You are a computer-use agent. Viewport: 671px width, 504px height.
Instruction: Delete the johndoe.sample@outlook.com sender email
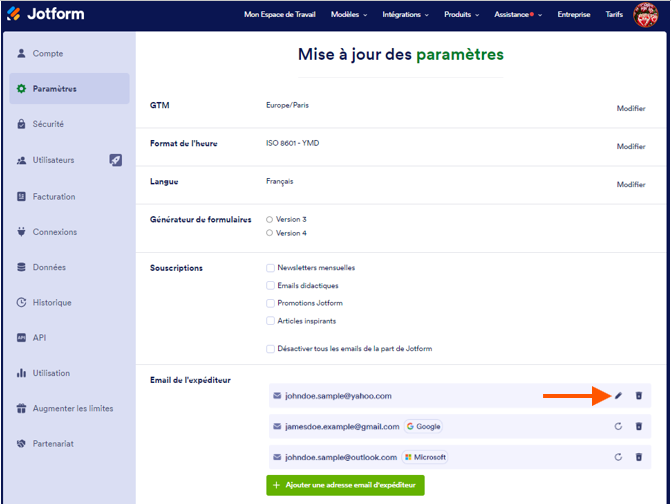[638, 457]
